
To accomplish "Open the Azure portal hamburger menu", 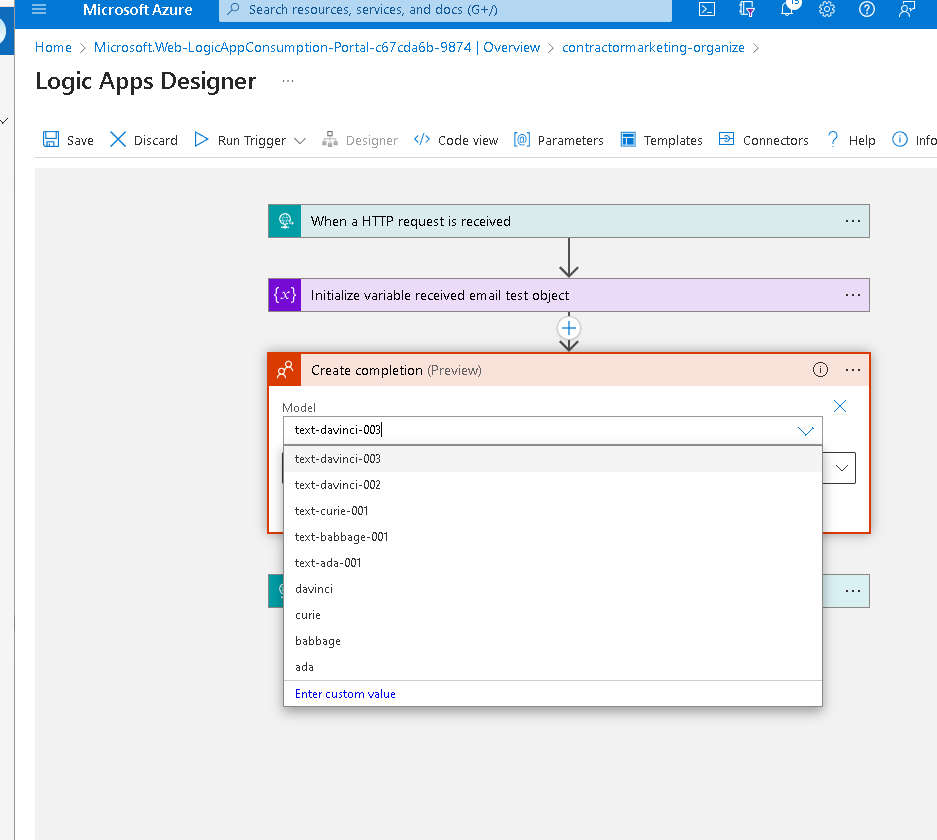I will pyautogui.click(x=39, y=9).
